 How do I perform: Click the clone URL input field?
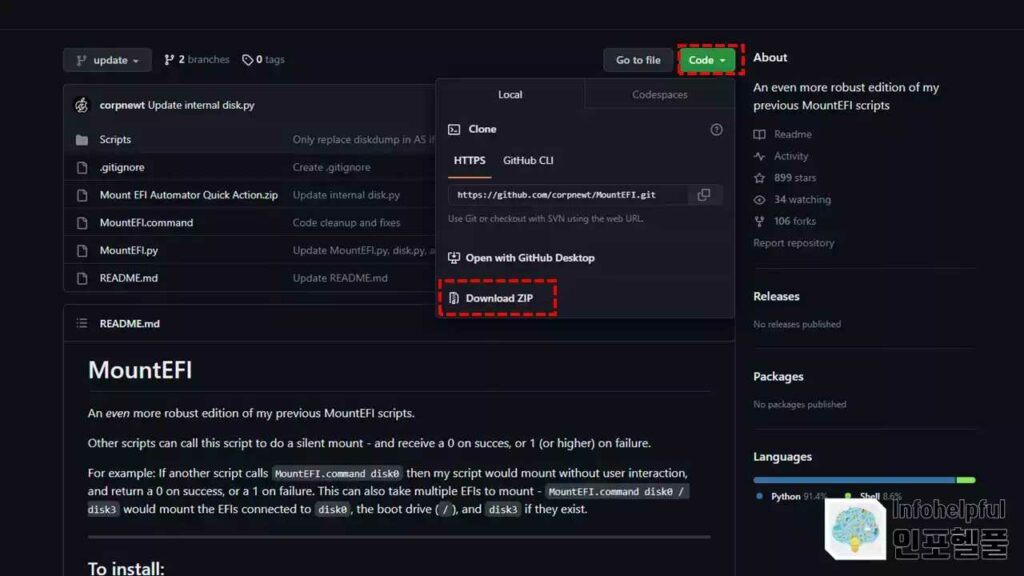pyautogui.click(x=568, y=195)
